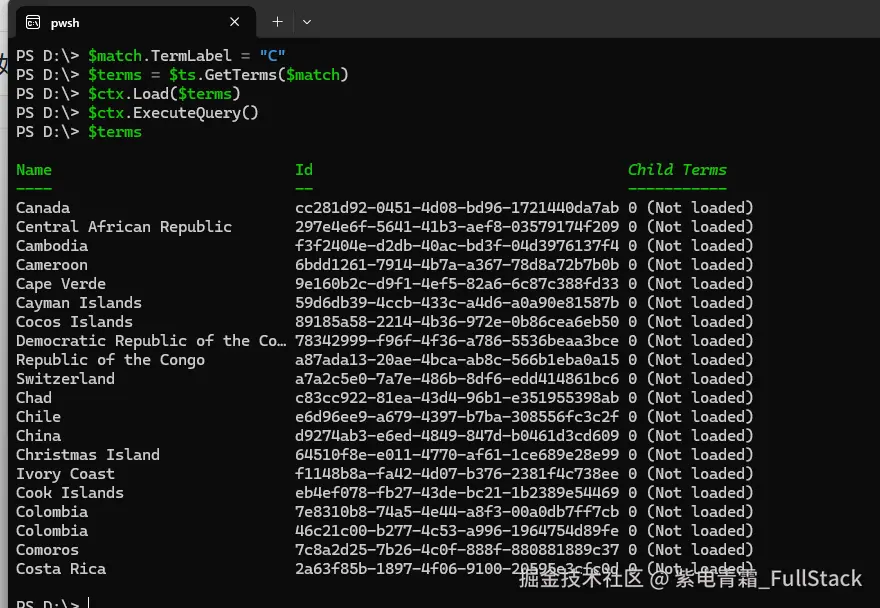Click the Cameroon term name
This screenshot has height=608, width=880.
(x=52, y=265)
